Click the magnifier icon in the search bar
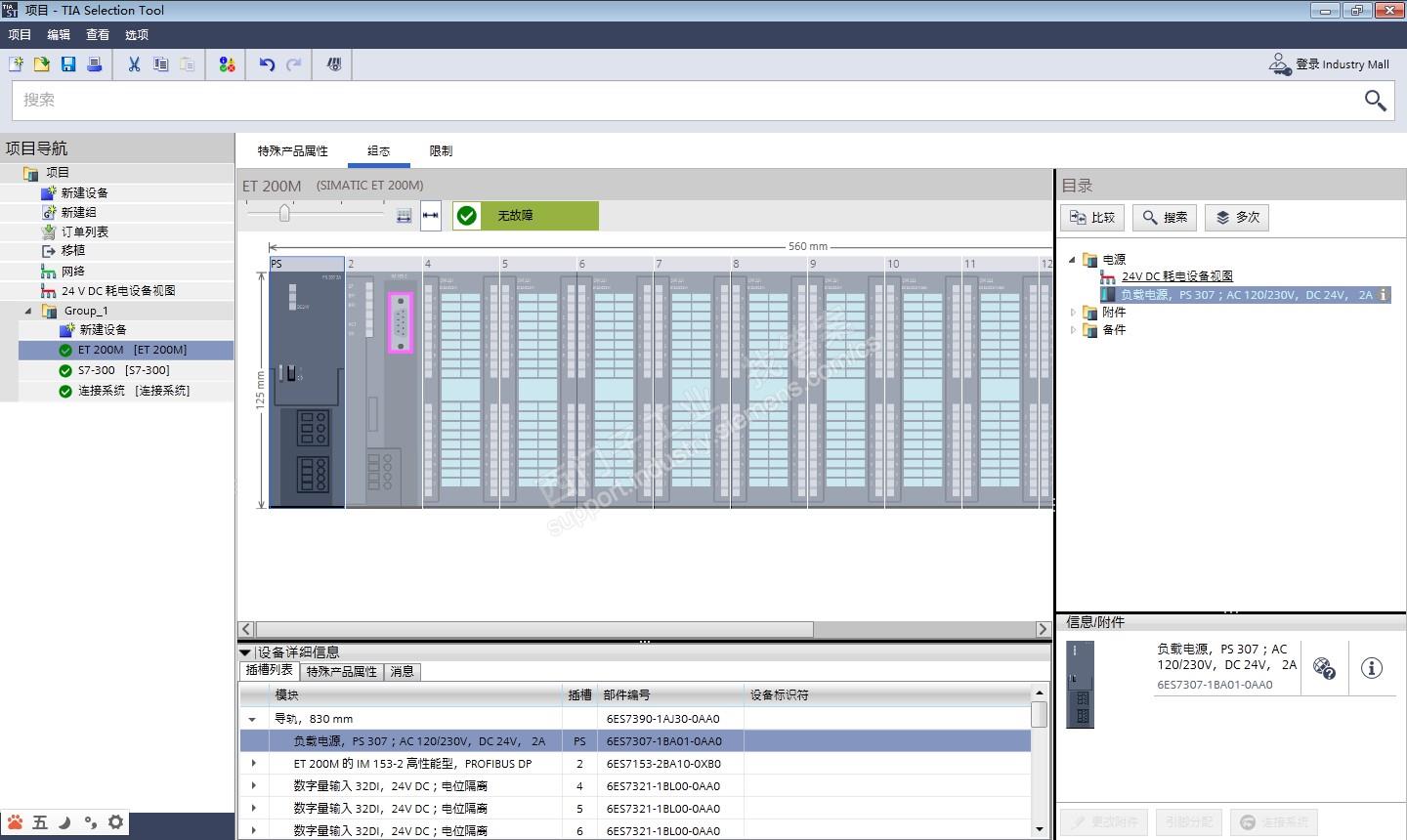This screenshot has height=840, width=1407. click(x=1375, y=100)
